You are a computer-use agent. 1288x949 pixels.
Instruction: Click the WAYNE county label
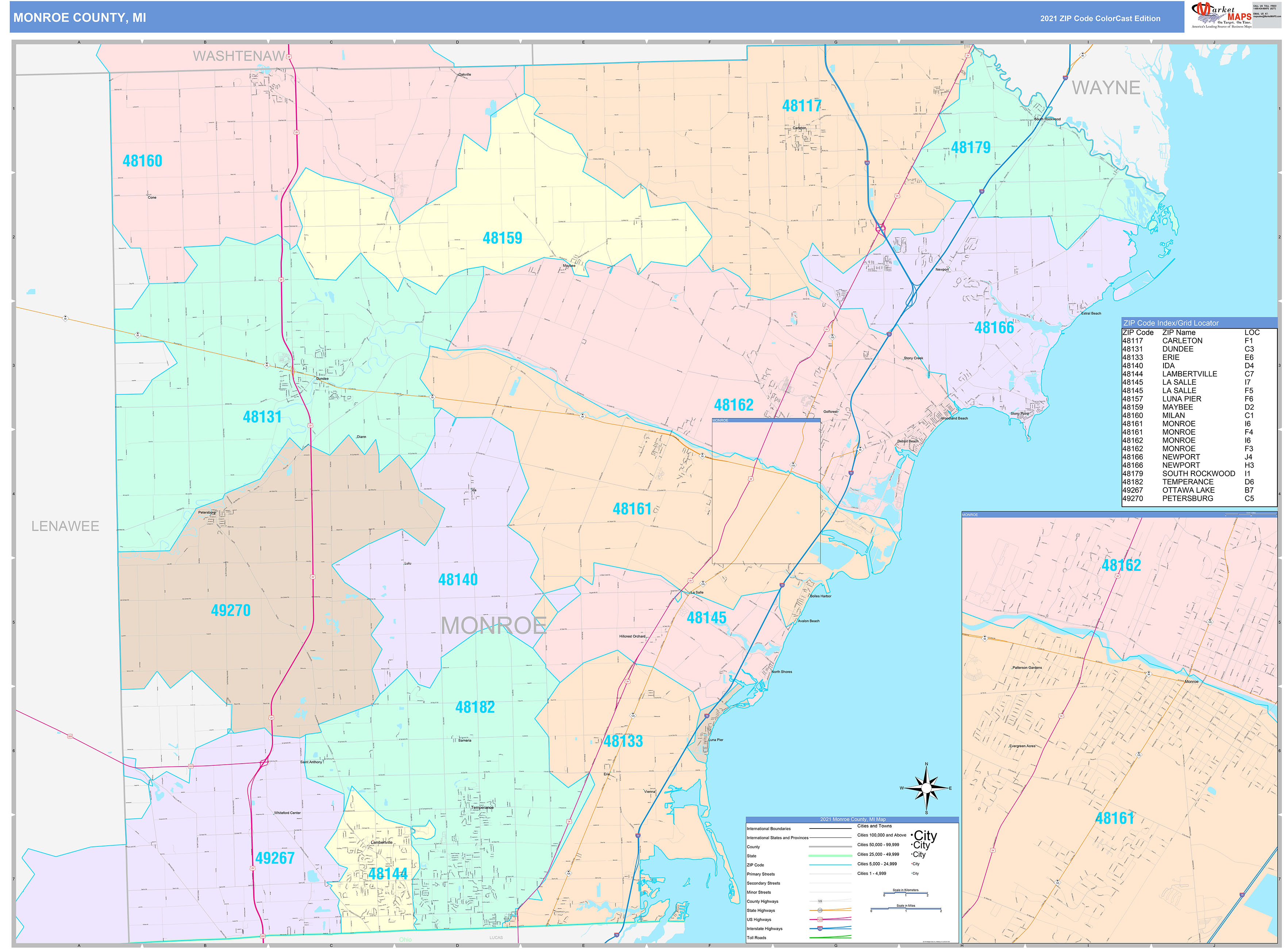tap(1106, 88)
